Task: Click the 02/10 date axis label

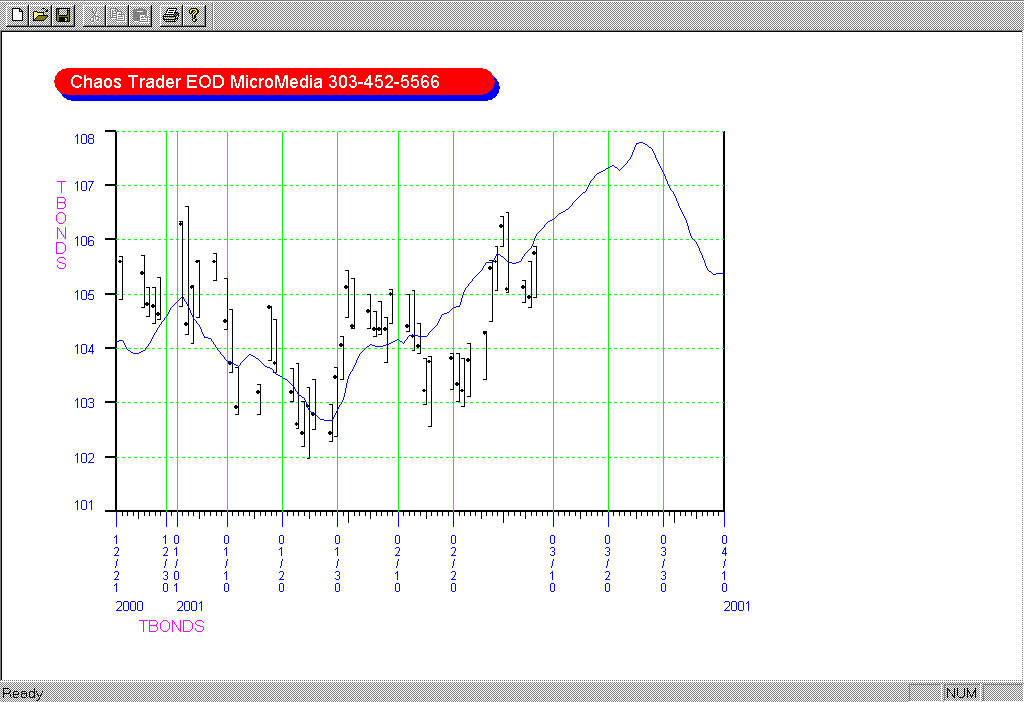Action: coord(398,564)
